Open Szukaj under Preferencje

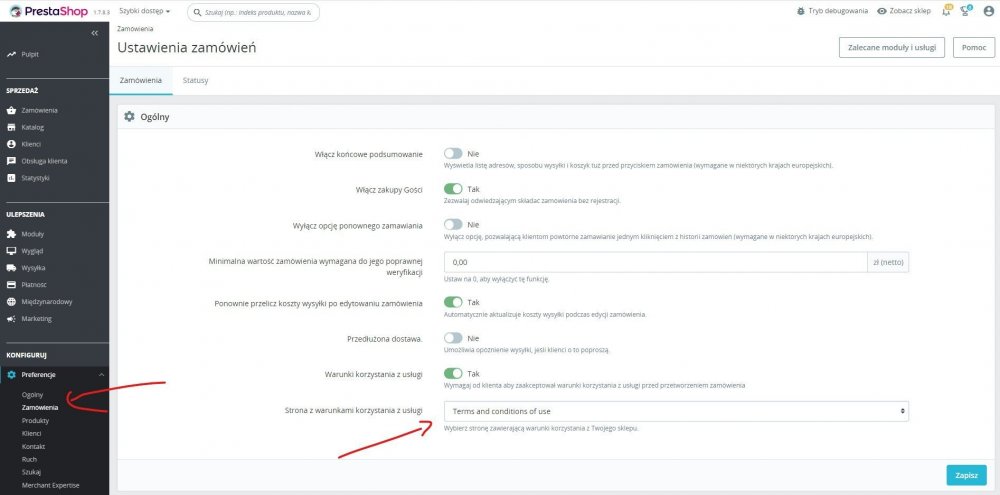[x=31, y=472]
